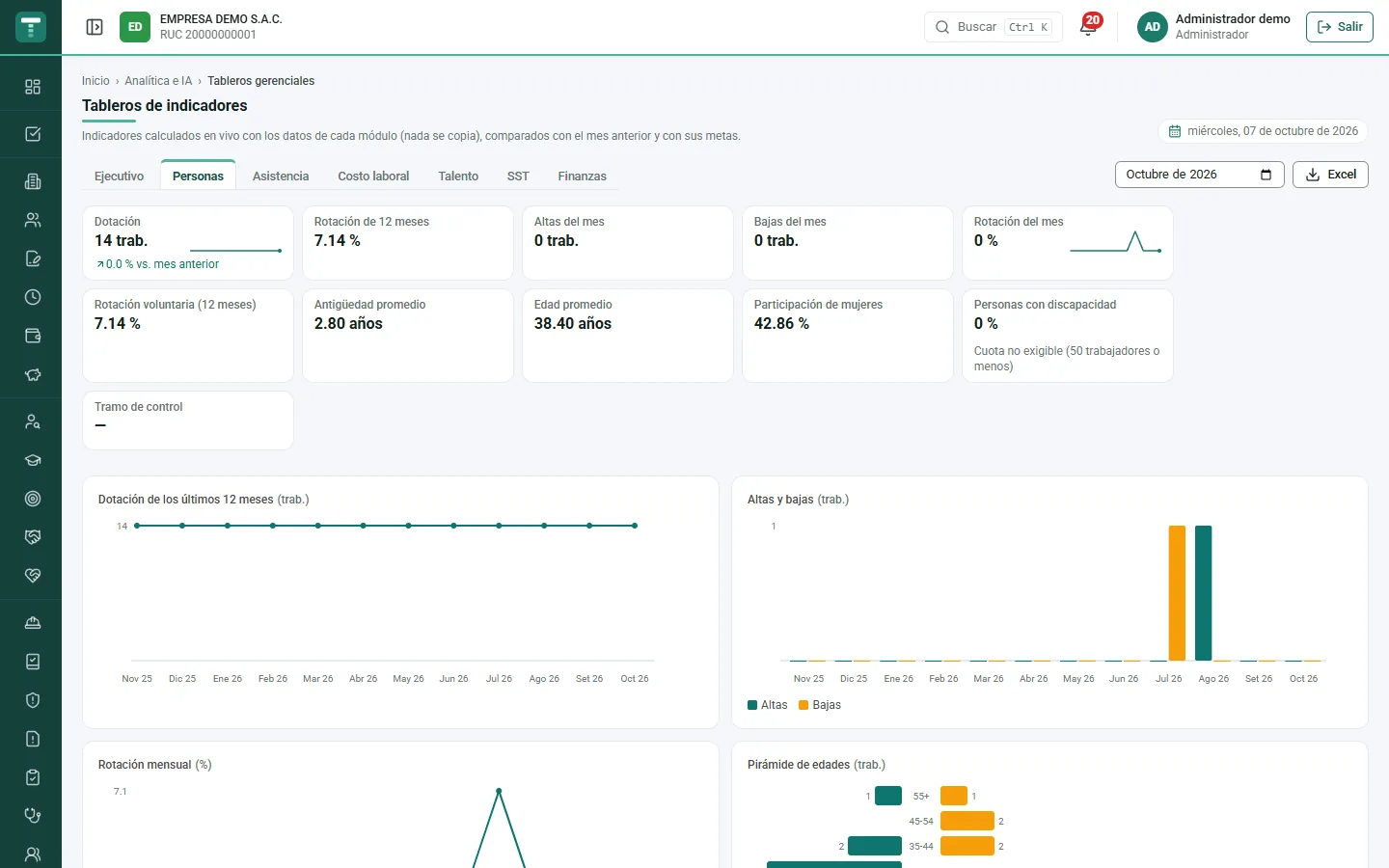
Task: Open the handshake icon in sidebar
Action: 33,537
